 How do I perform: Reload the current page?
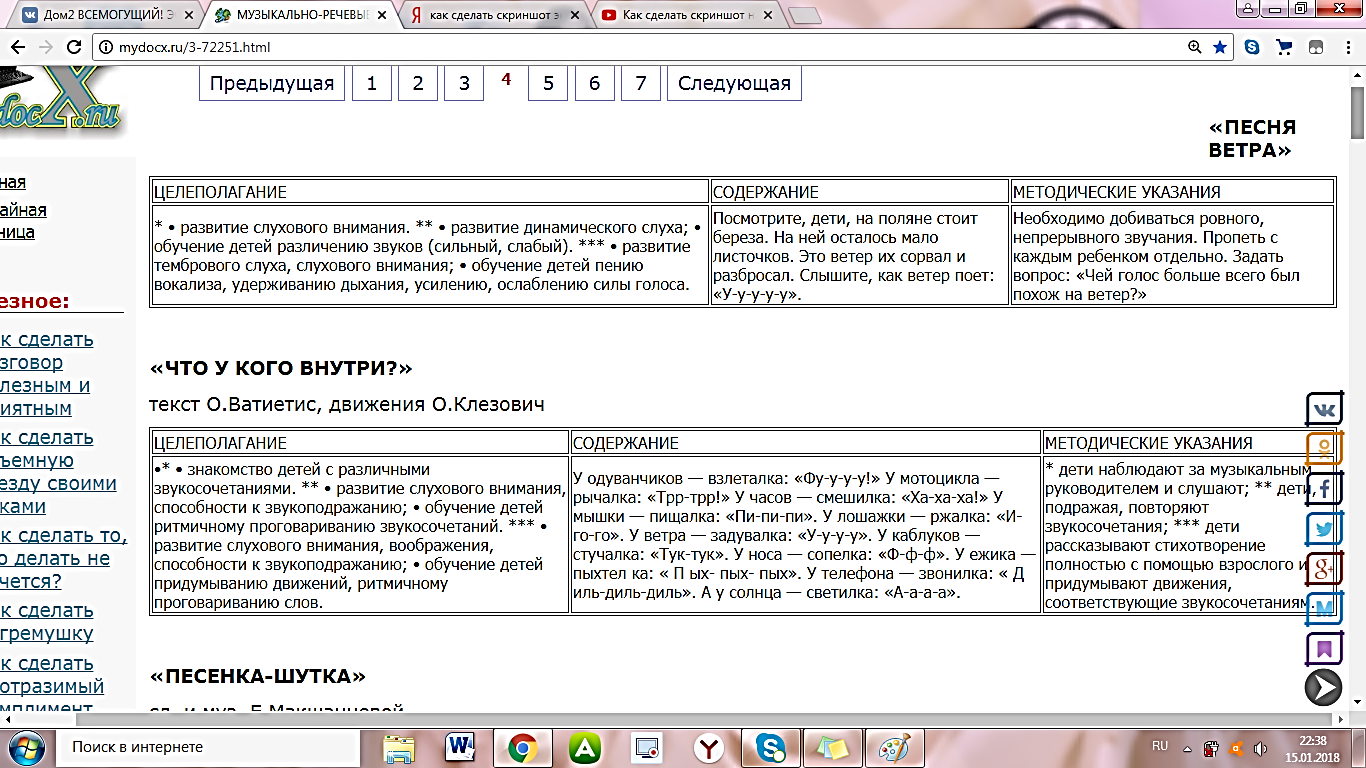coord(74,47)
